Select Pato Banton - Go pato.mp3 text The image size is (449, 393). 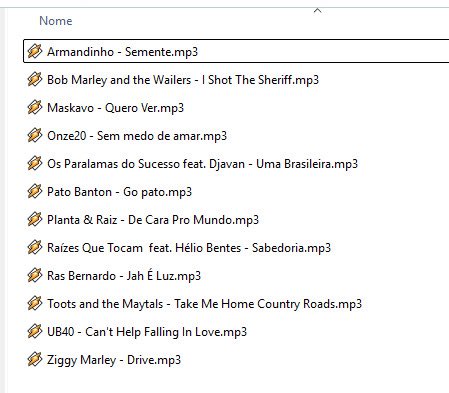click(119, 192)
